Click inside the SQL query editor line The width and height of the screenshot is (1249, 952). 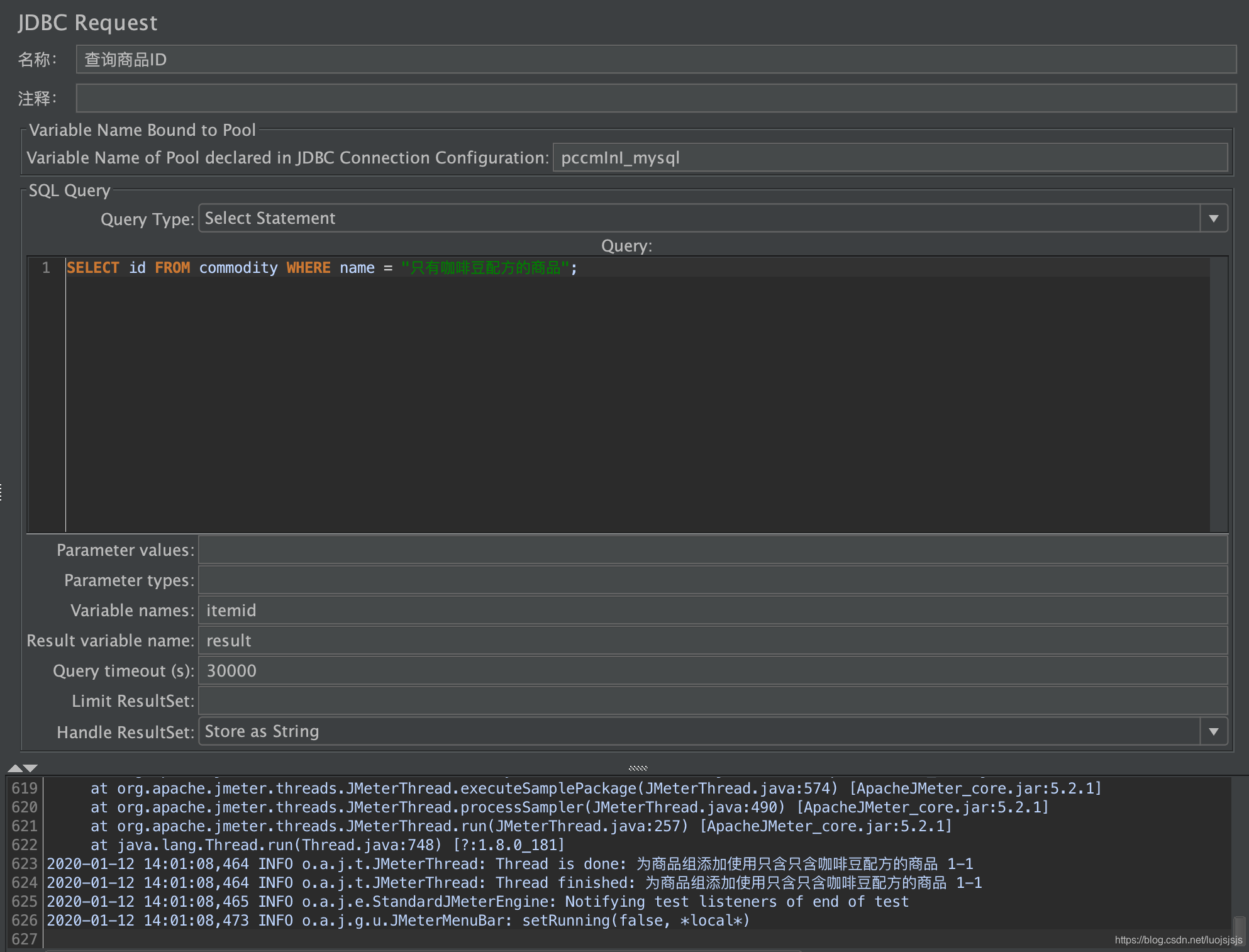point(638,268)
